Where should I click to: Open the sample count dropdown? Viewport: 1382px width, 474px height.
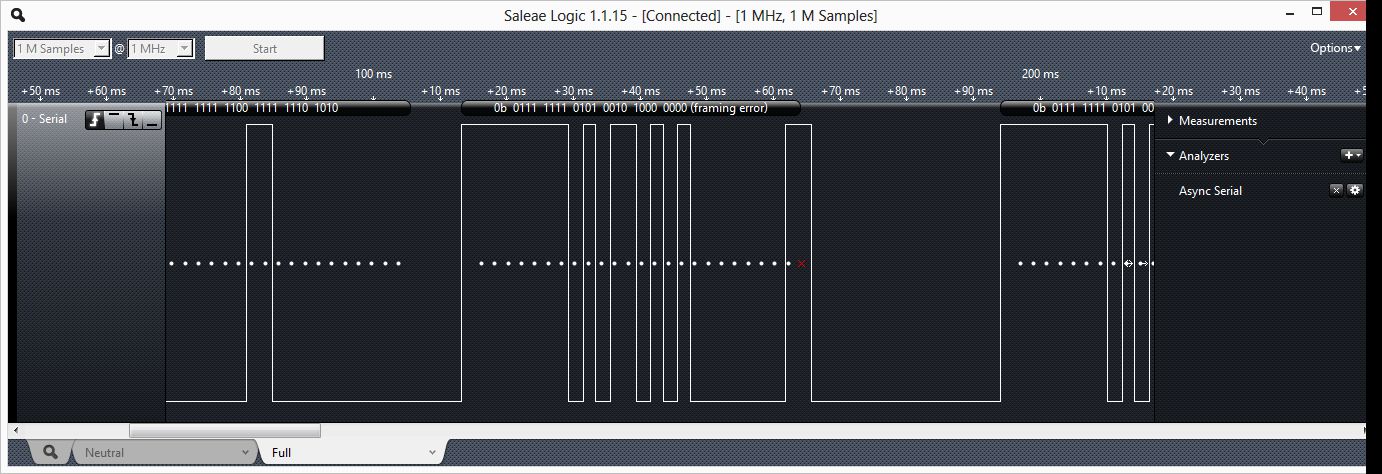pyautogui.click(x=61, y=48)
